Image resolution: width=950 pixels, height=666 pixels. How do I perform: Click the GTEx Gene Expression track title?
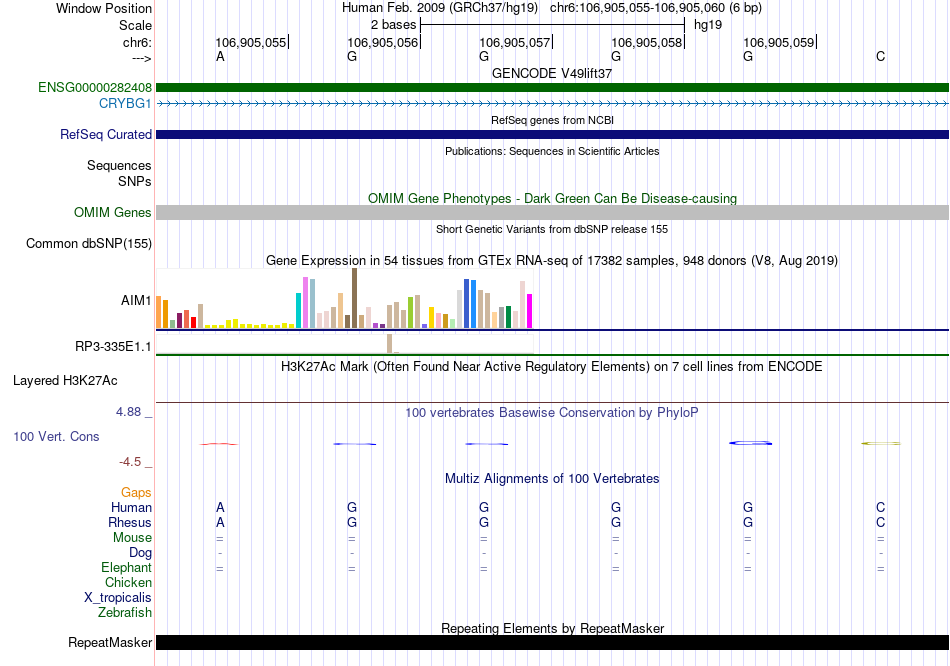coord(552,261)
